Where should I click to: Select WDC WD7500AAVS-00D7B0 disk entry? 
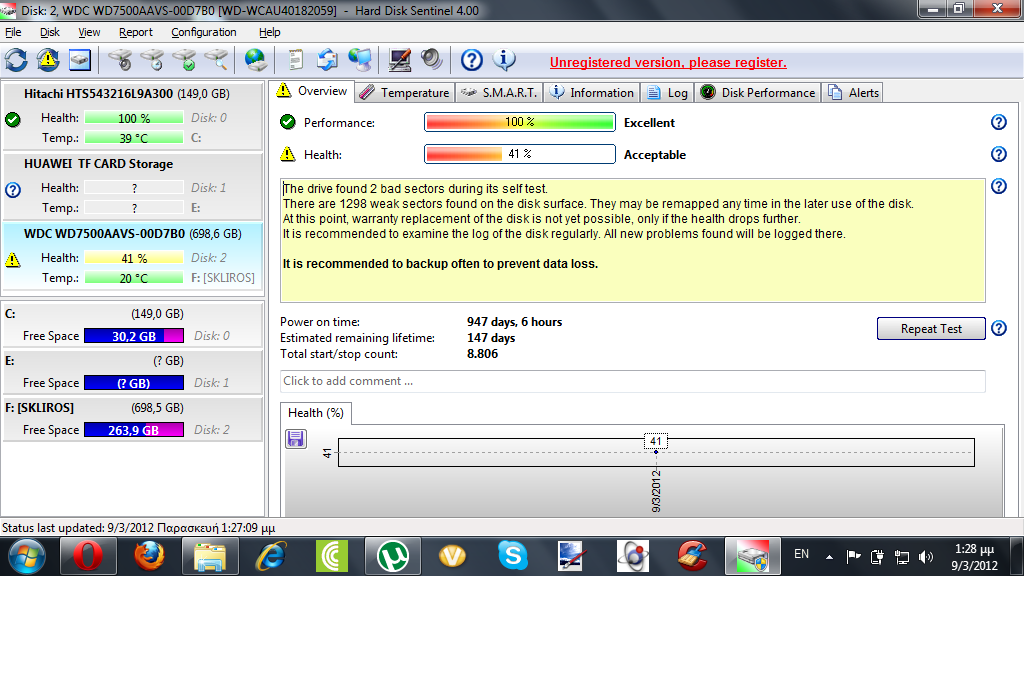(133, 256)
